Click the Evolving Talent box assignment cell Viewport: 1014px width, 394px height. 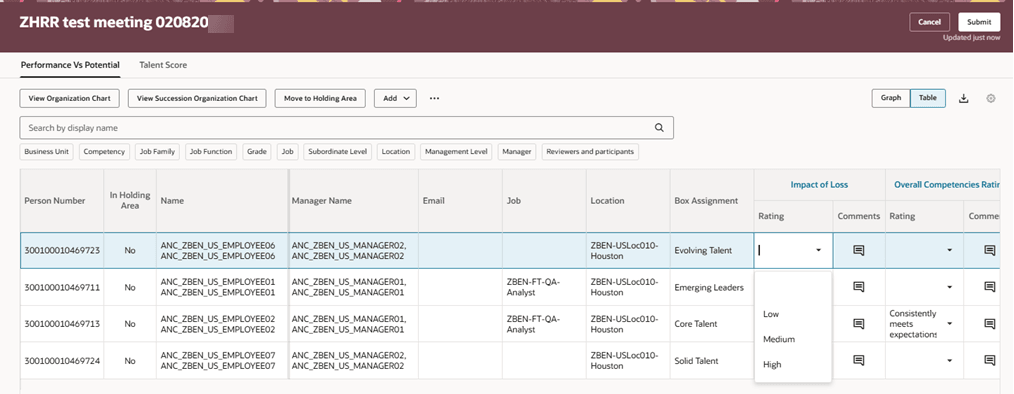click(x=711, y=250)
